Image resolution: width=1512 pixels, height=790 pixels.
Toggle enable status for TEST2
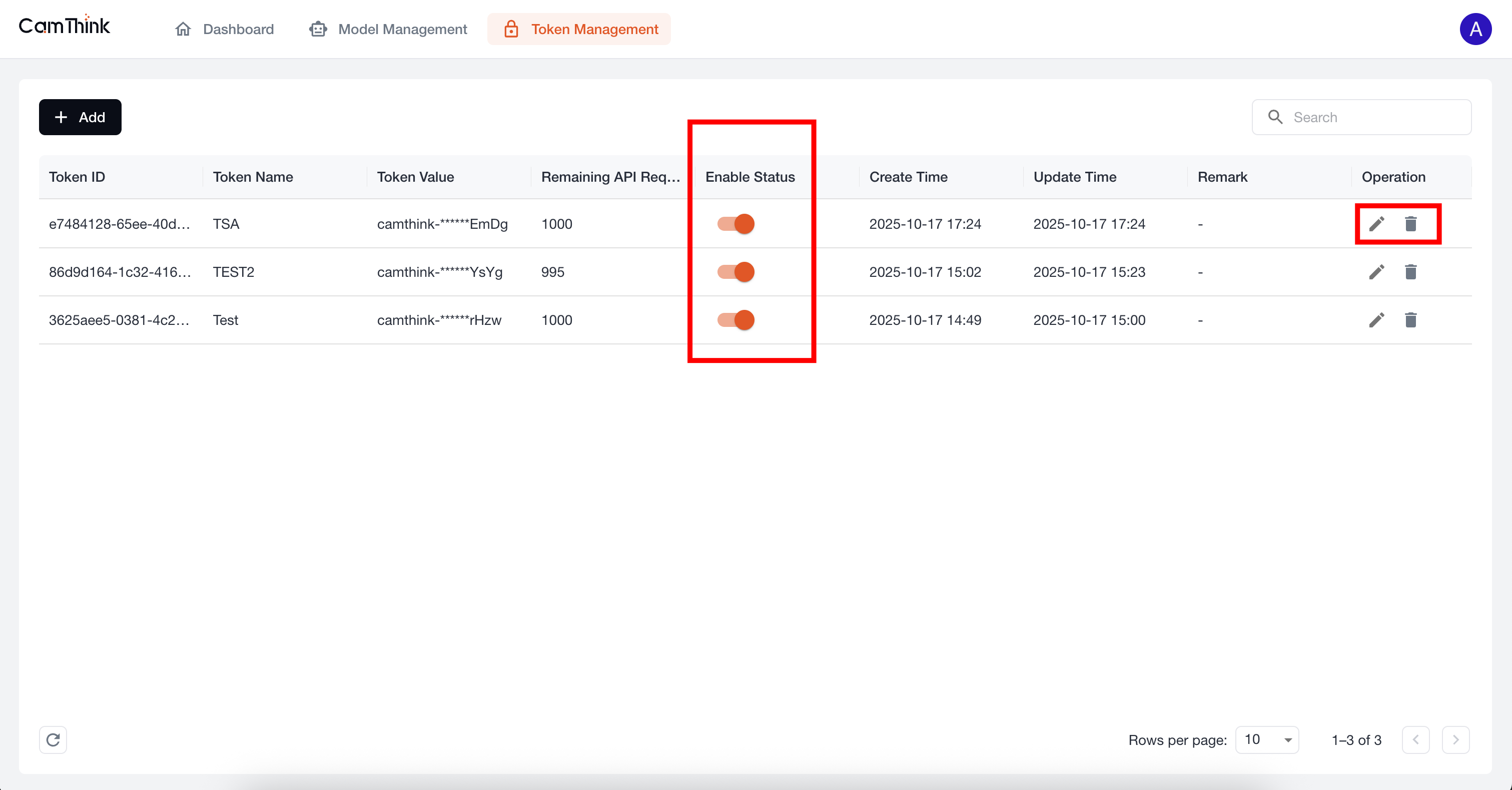(735, 272)
